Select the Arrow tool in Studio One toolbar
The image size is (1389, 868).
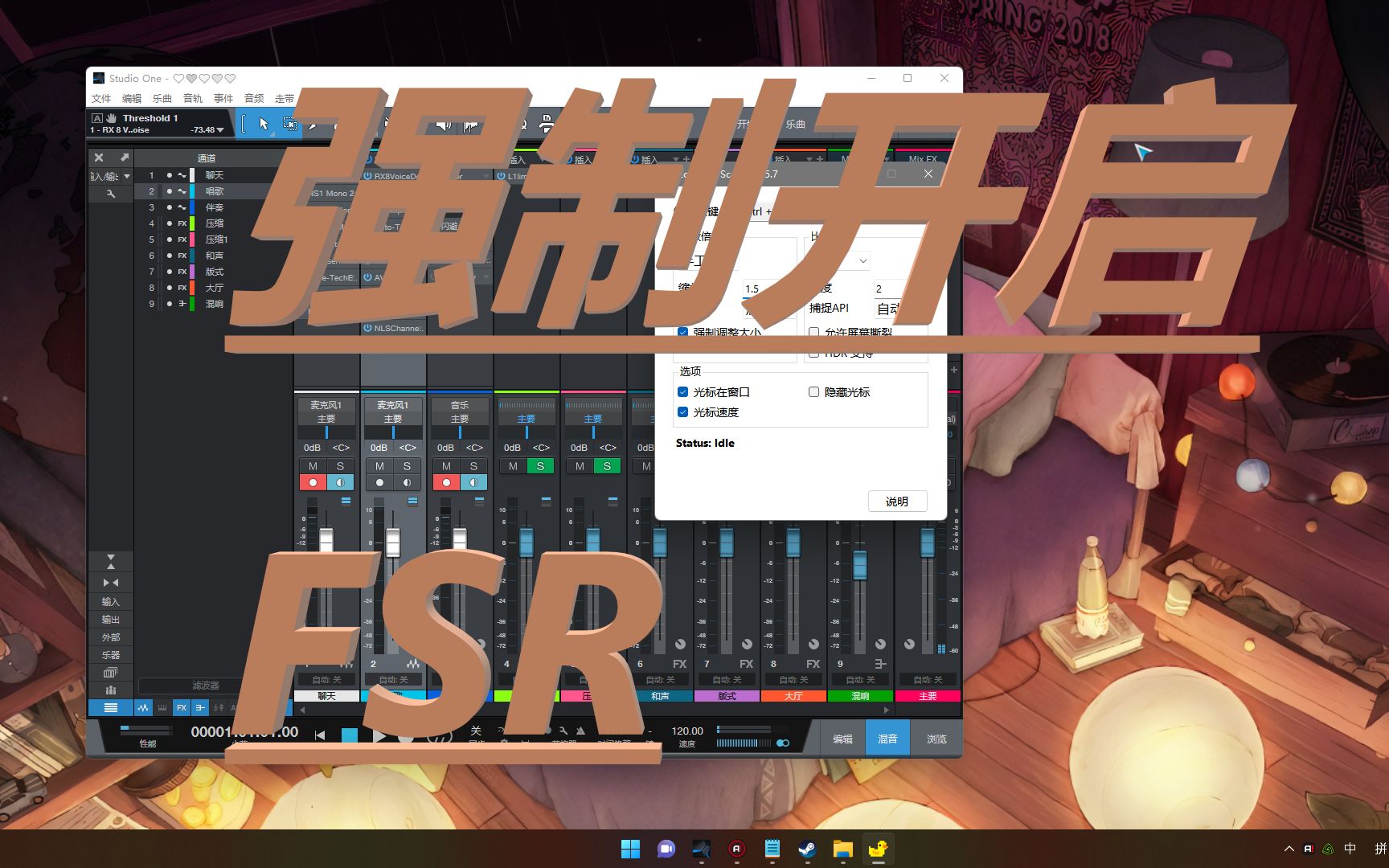(x=264, y=124)
